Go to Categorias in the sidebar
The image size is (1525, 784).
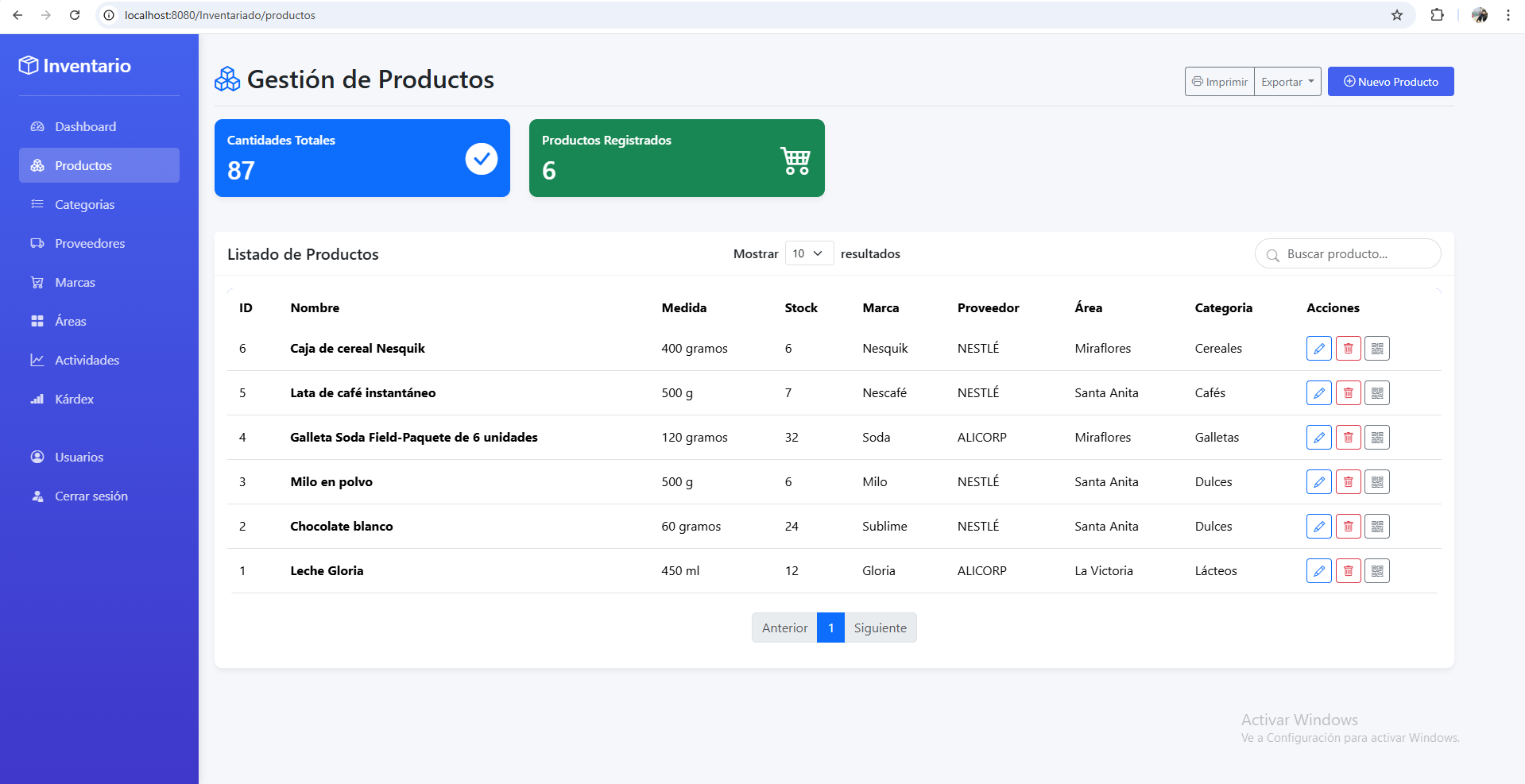[x=99, y=205]
